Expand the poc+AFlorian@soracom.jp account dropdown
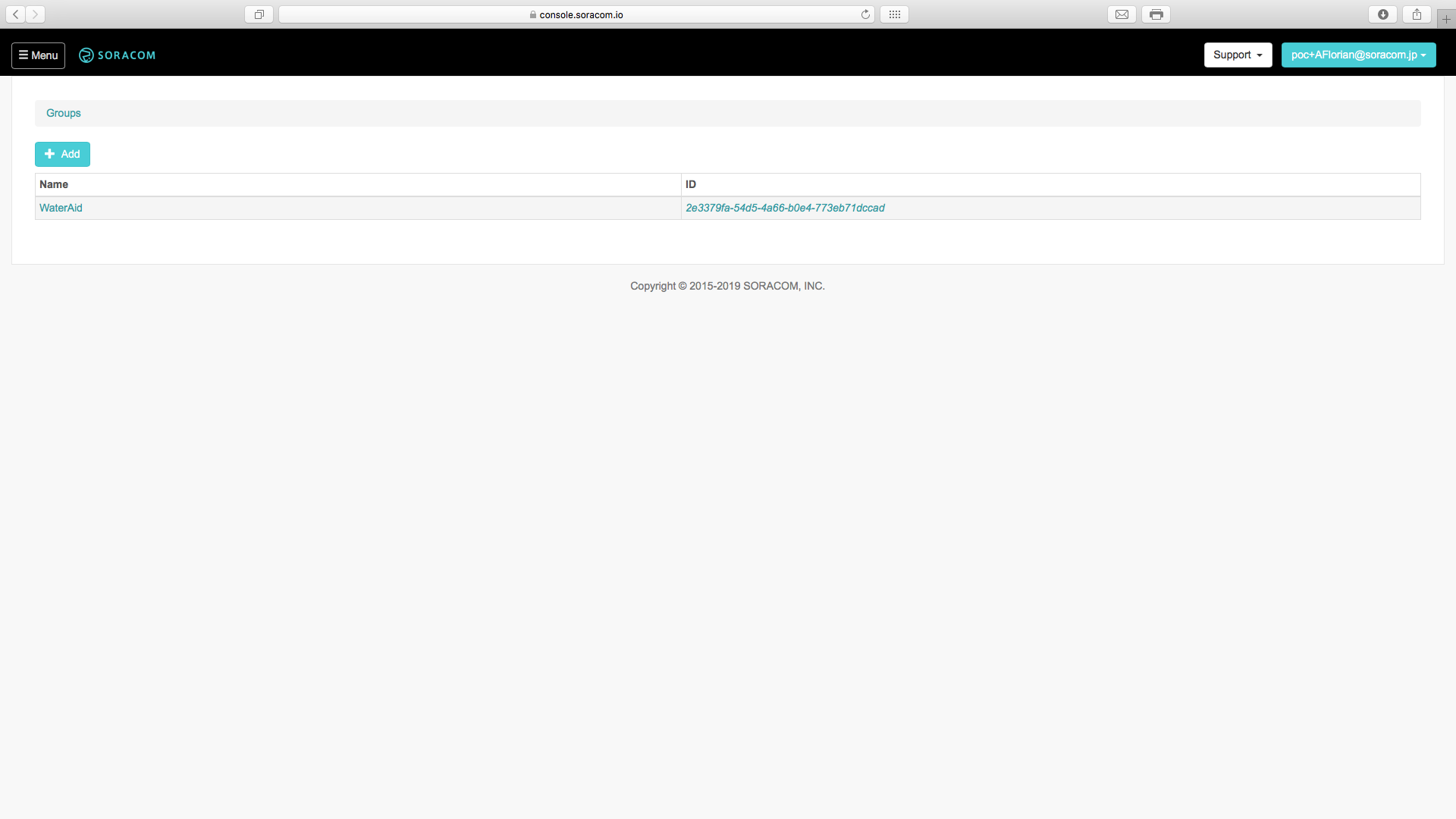Image resolution: width=1456 pixels, height=819 pixels. pyautogui.click(x=1358, y=55)
